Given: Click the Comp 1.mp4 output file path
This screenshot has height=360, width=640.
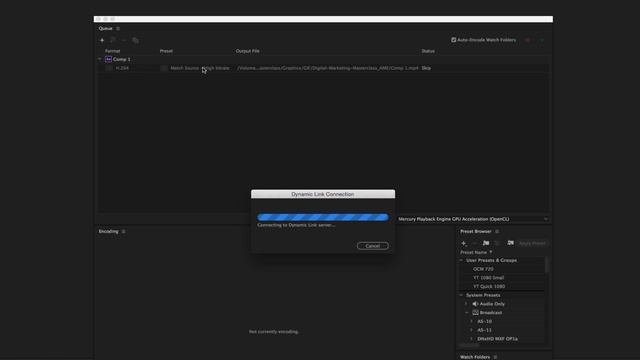Looking at the screenshot, I should [x=328, y=68].
